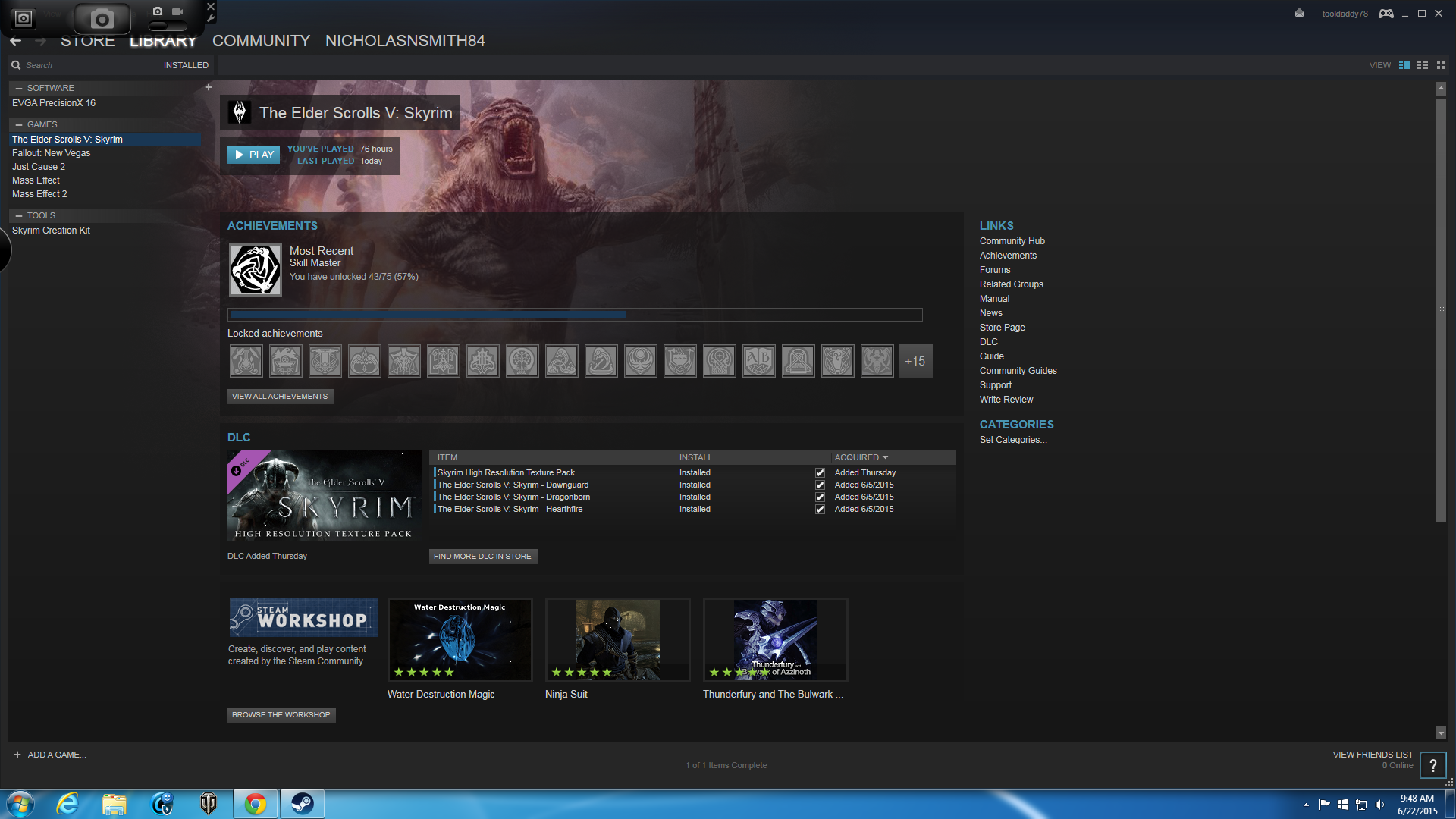
Task: Click the camera screenshot overlay icon
Action: tap(102, 18)
